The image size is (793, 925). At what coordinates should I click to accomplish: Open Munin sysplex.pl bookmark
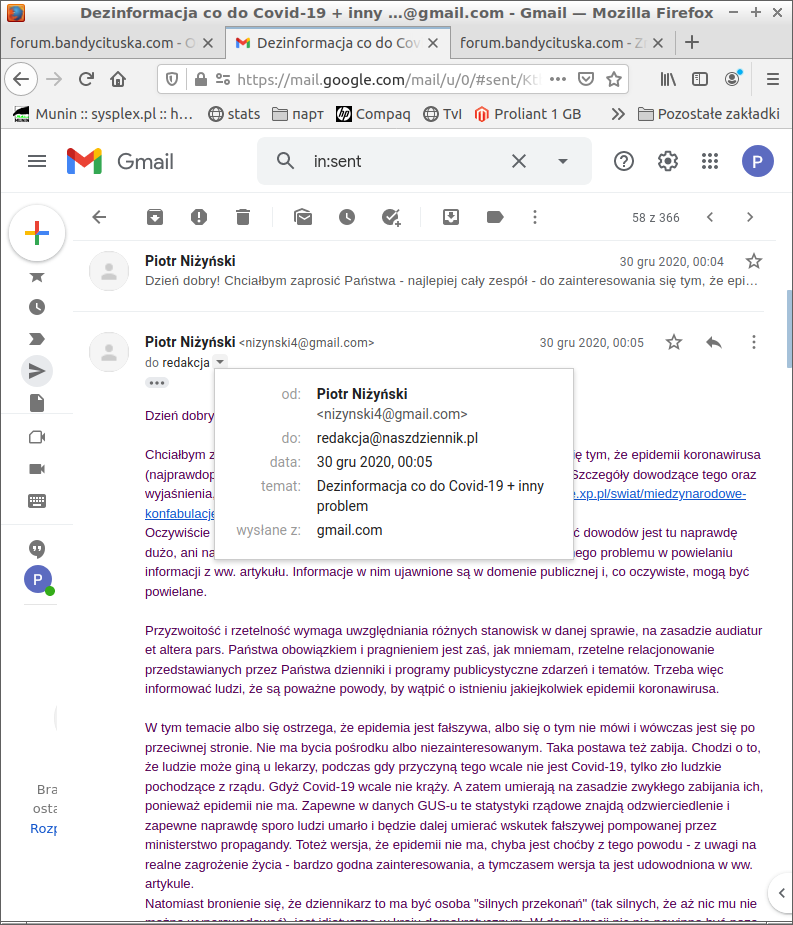103,114
